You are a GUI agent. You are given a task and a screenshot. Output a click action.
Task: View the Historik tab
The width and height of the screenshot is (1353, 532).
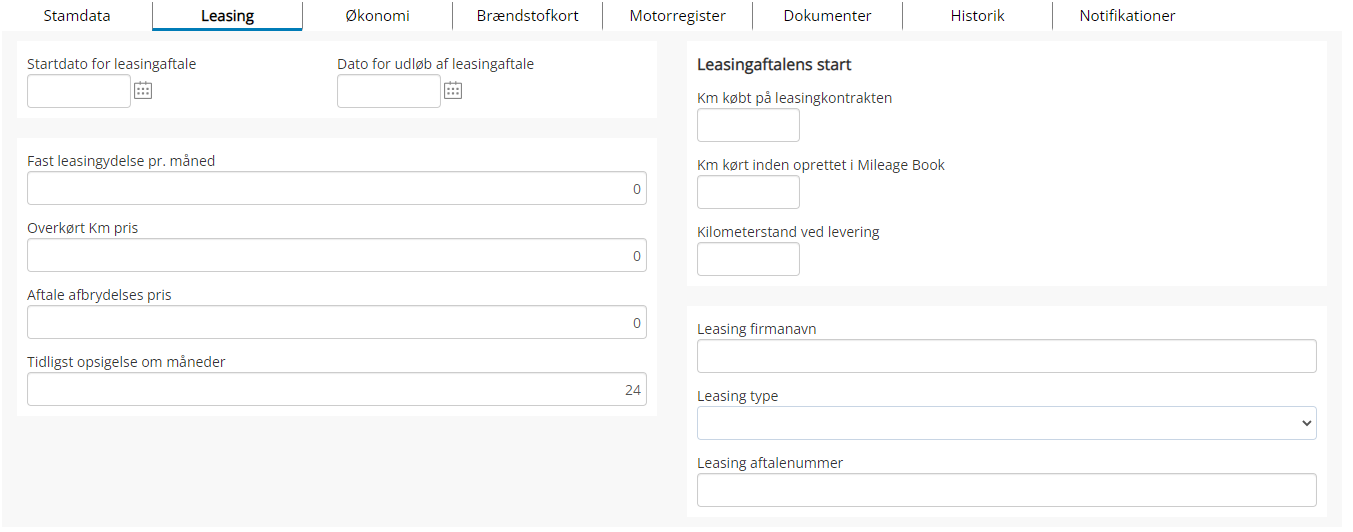(x=977, y=16)
